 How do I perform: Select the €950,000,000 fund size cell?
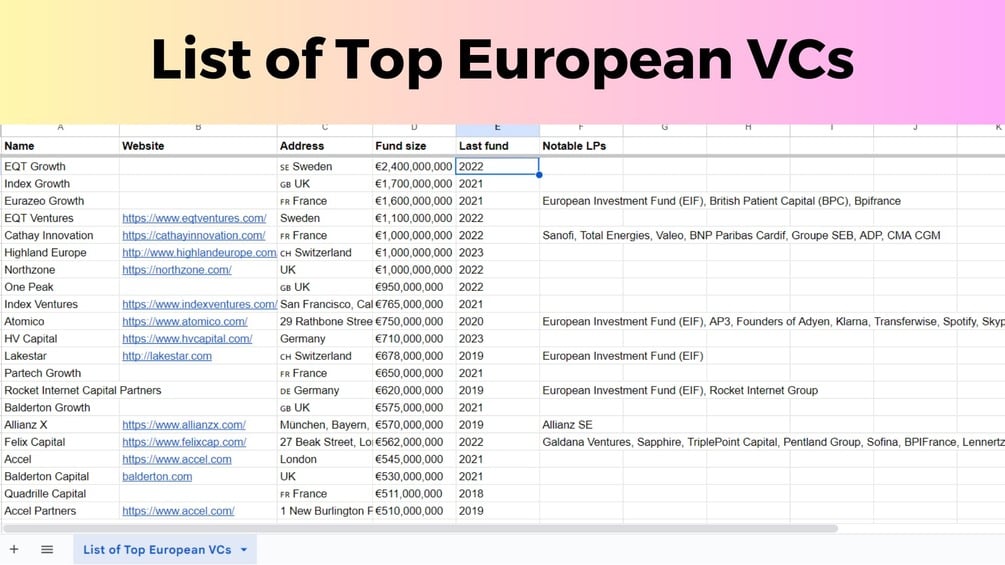coord(414,288)
